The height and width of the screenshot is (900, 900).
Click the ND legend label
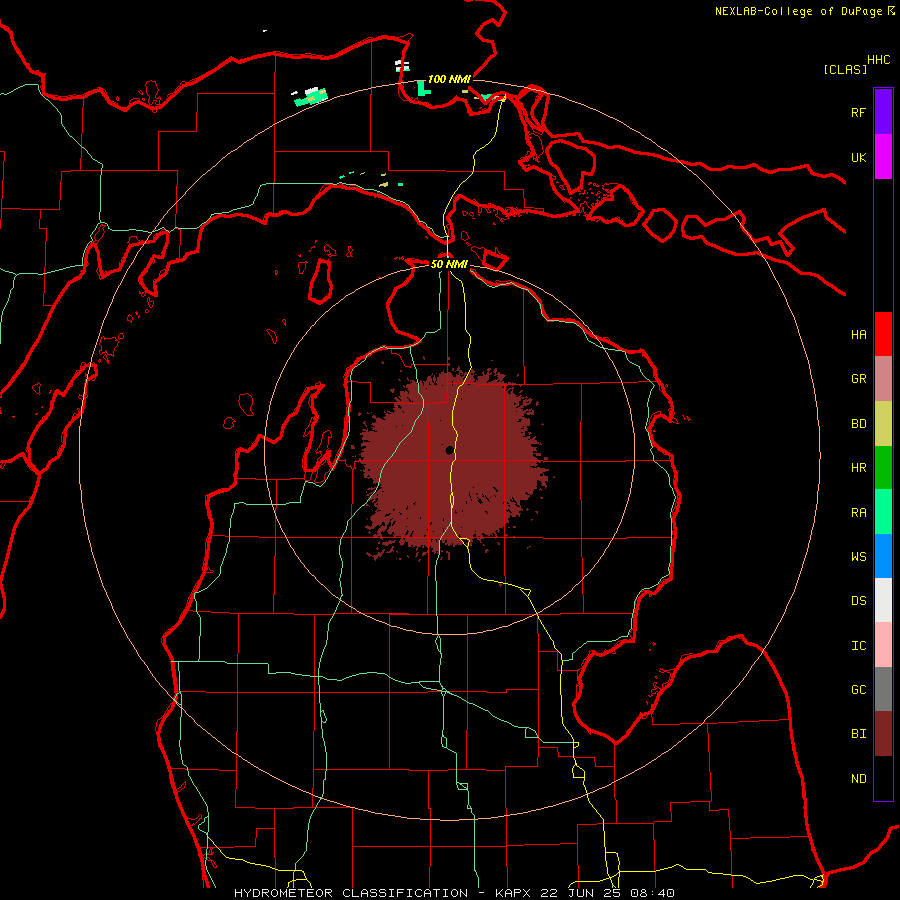coord(858,779)
